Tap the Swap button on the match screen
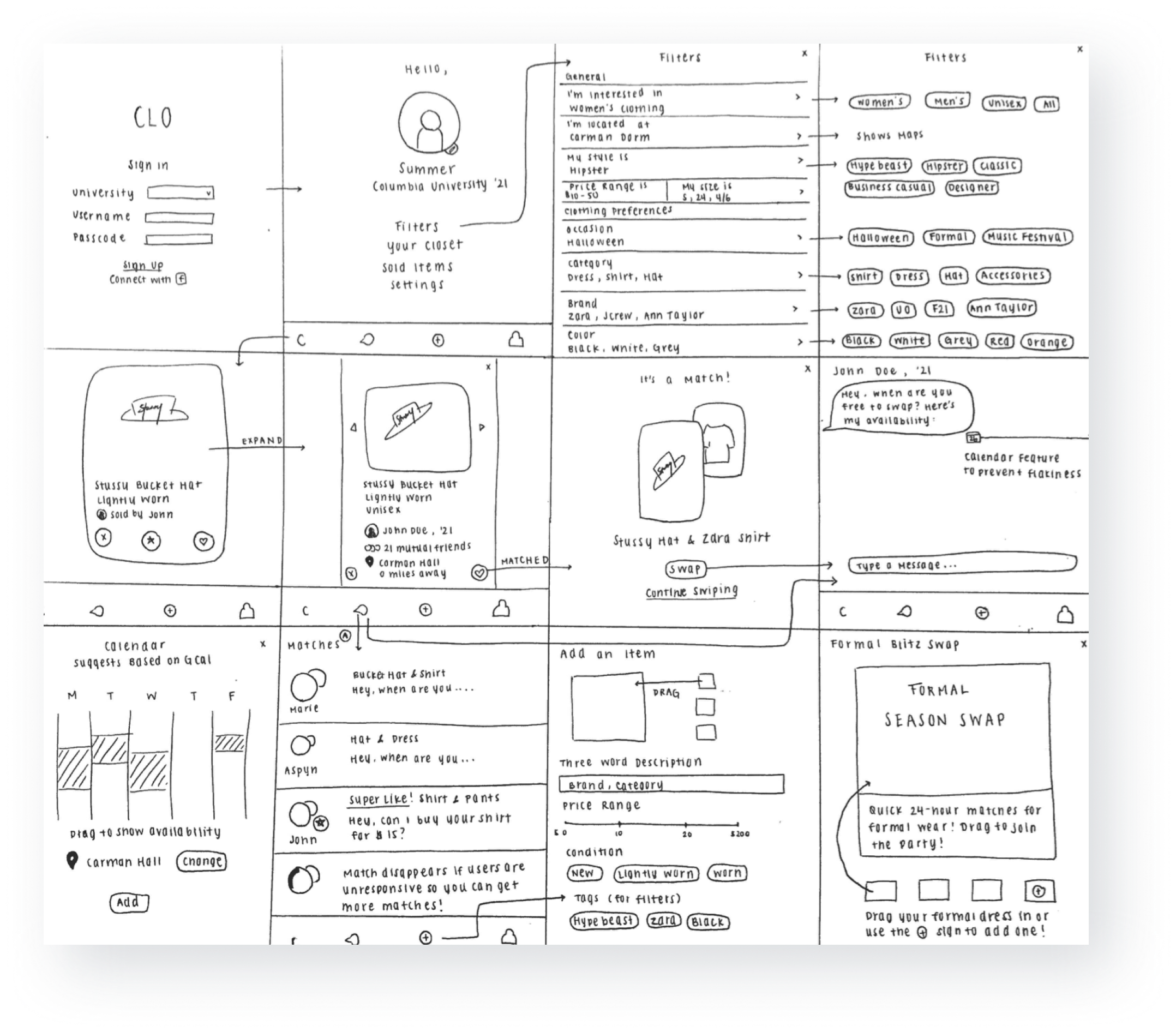This screenshot has width=1176, height=1032. coord(685,569)
